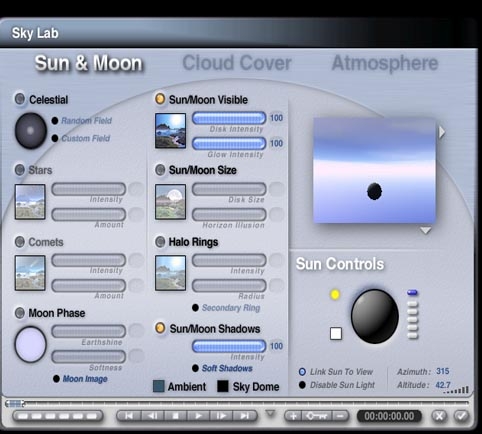Screen dimensions: 482x434
Task: Enable the Secondary Ring option
Action: (195, 308)
